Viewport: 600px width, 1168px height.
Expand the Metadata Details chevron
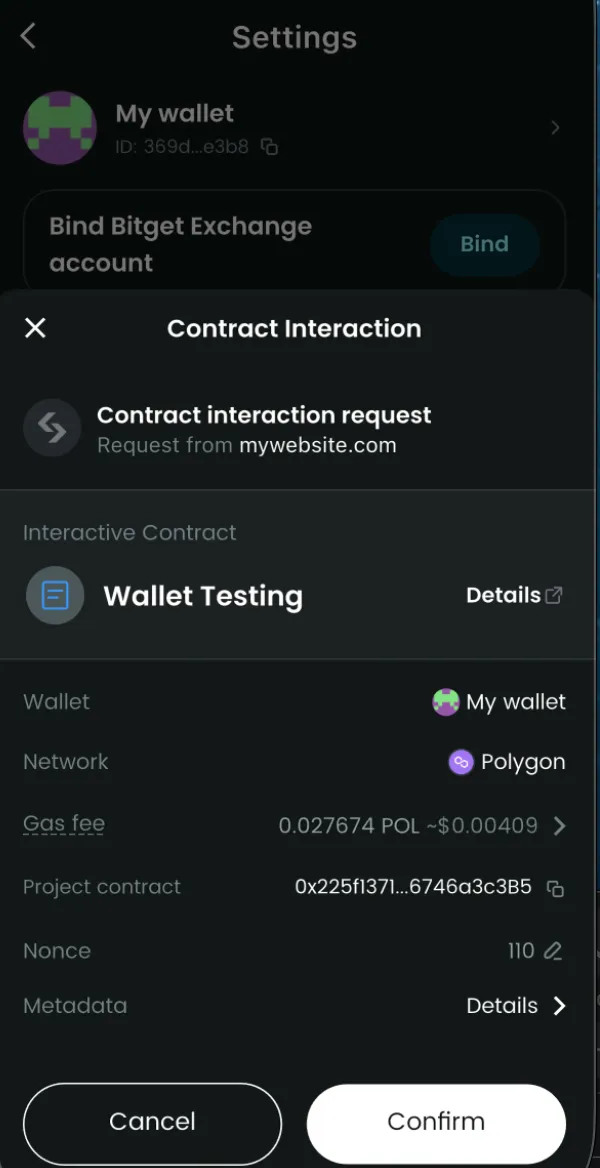tap(559, 1006)
